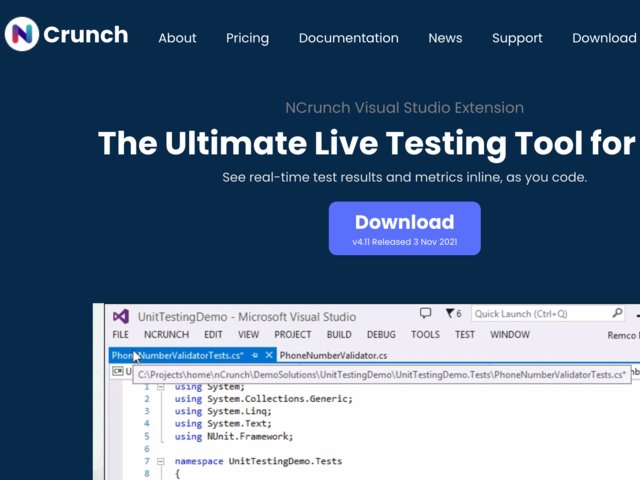Open the NCRUNCH menu
The width and height of the screenshot is (640, 480).
coord(166,335)
